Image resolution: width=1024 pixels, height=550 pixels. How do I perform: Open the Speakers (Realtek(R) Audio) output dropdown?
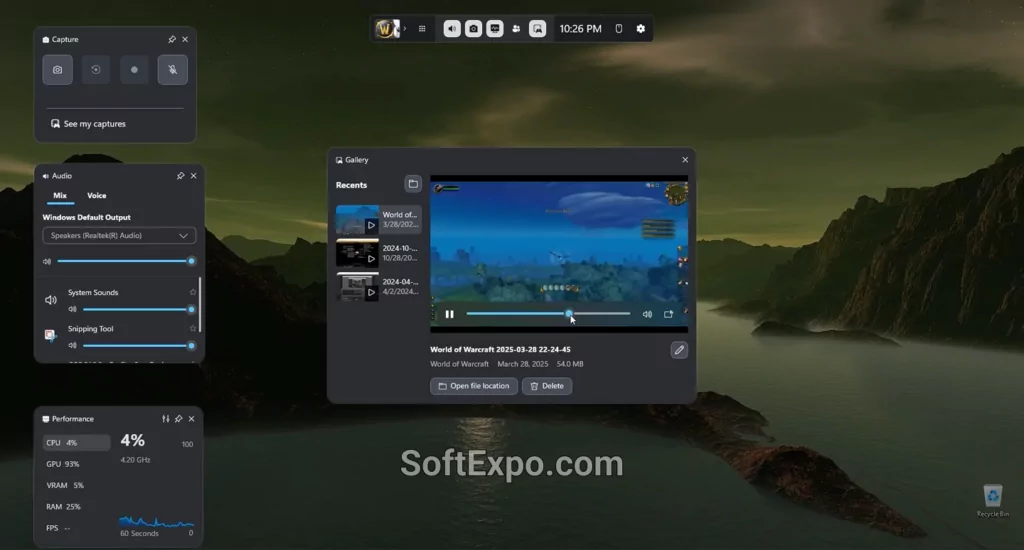click(119, 236)
